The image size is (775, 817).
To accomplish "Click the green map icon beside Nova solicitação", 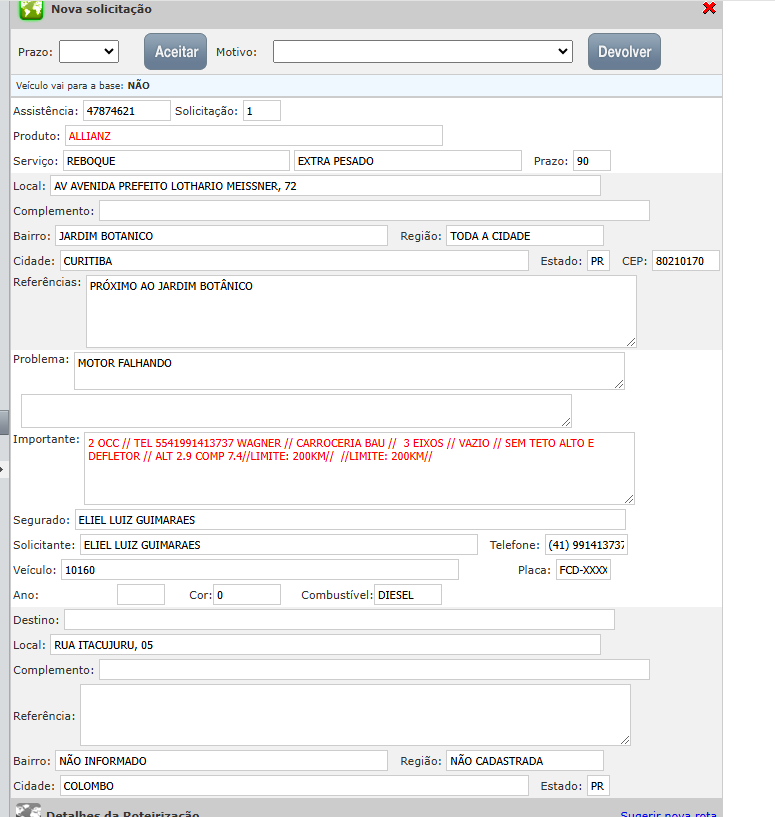I will click(31, 9).
